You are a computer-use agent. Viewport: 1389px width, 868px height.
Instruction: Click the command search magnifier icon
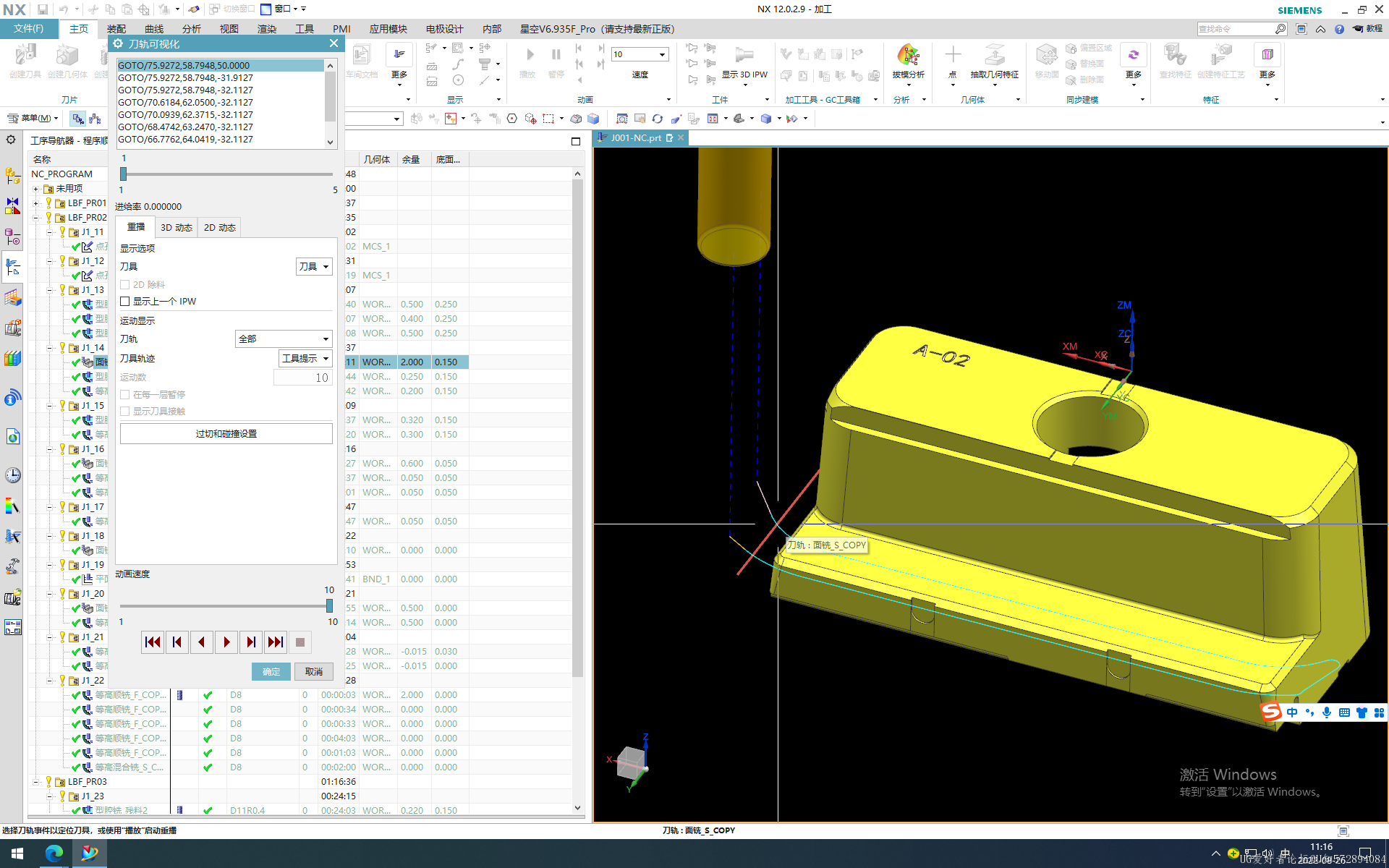pyautogui.click(x=1280, y=29)
